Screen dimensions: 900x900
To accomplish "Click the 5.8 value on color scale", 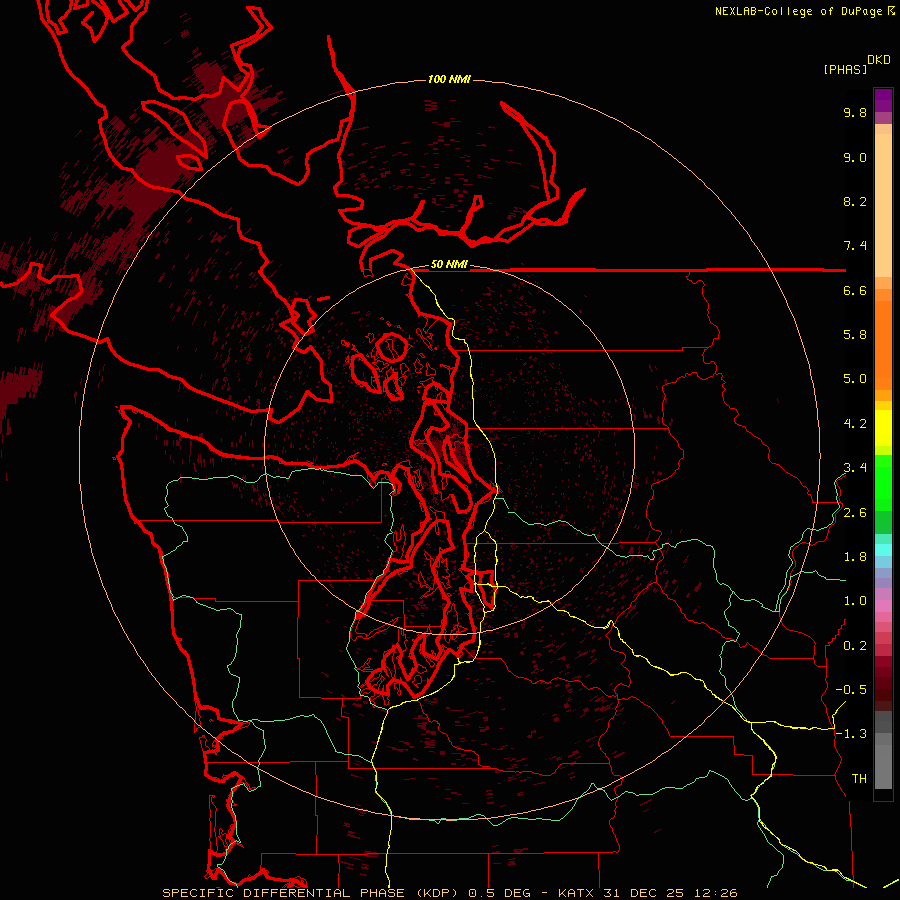I will point(855,335).
